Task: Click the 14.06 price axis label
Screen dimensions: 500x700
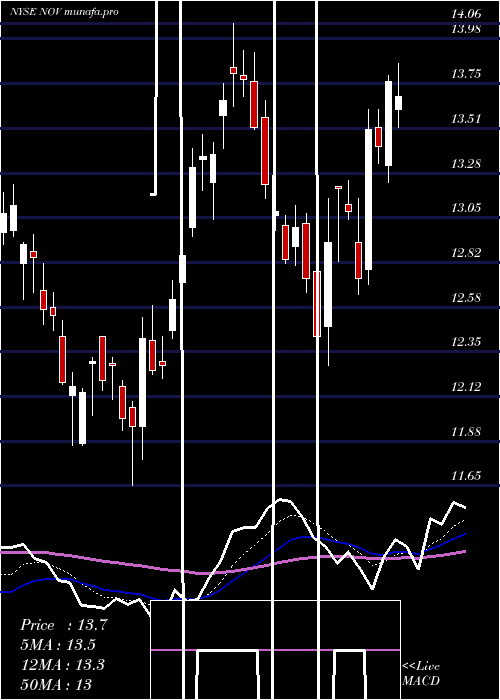Action: (x=466, y=14)
